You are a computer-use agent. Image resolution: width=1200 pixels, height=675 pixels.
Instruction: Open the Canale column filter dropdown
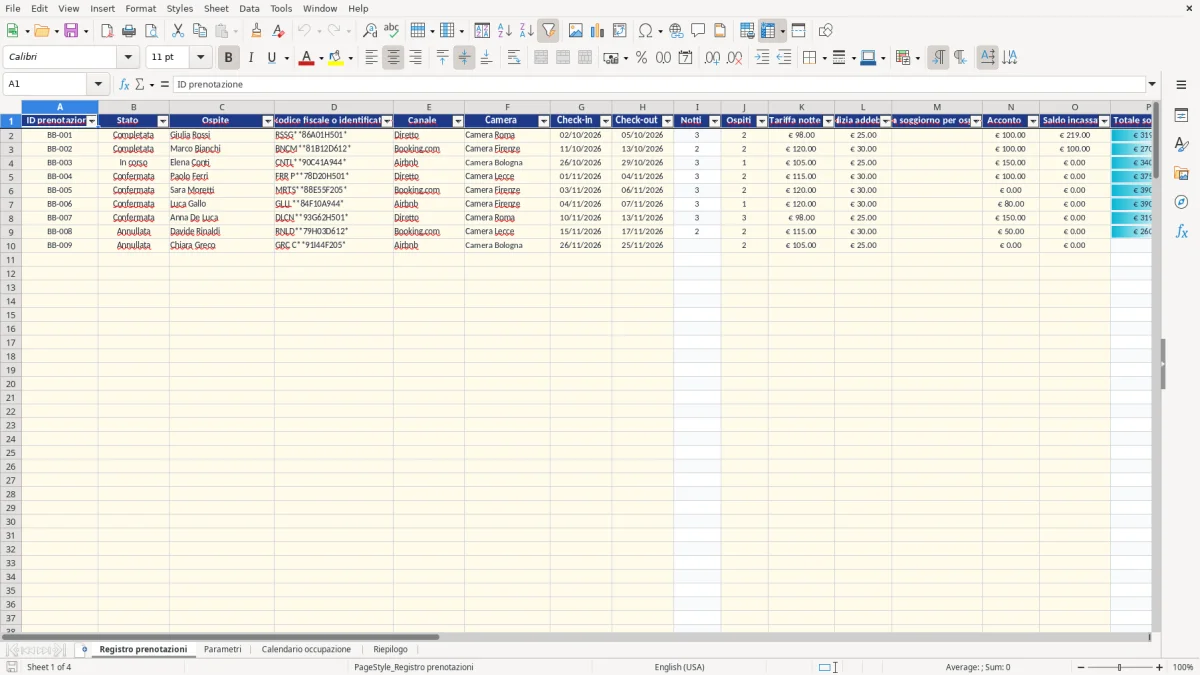[x=458, y=121]
